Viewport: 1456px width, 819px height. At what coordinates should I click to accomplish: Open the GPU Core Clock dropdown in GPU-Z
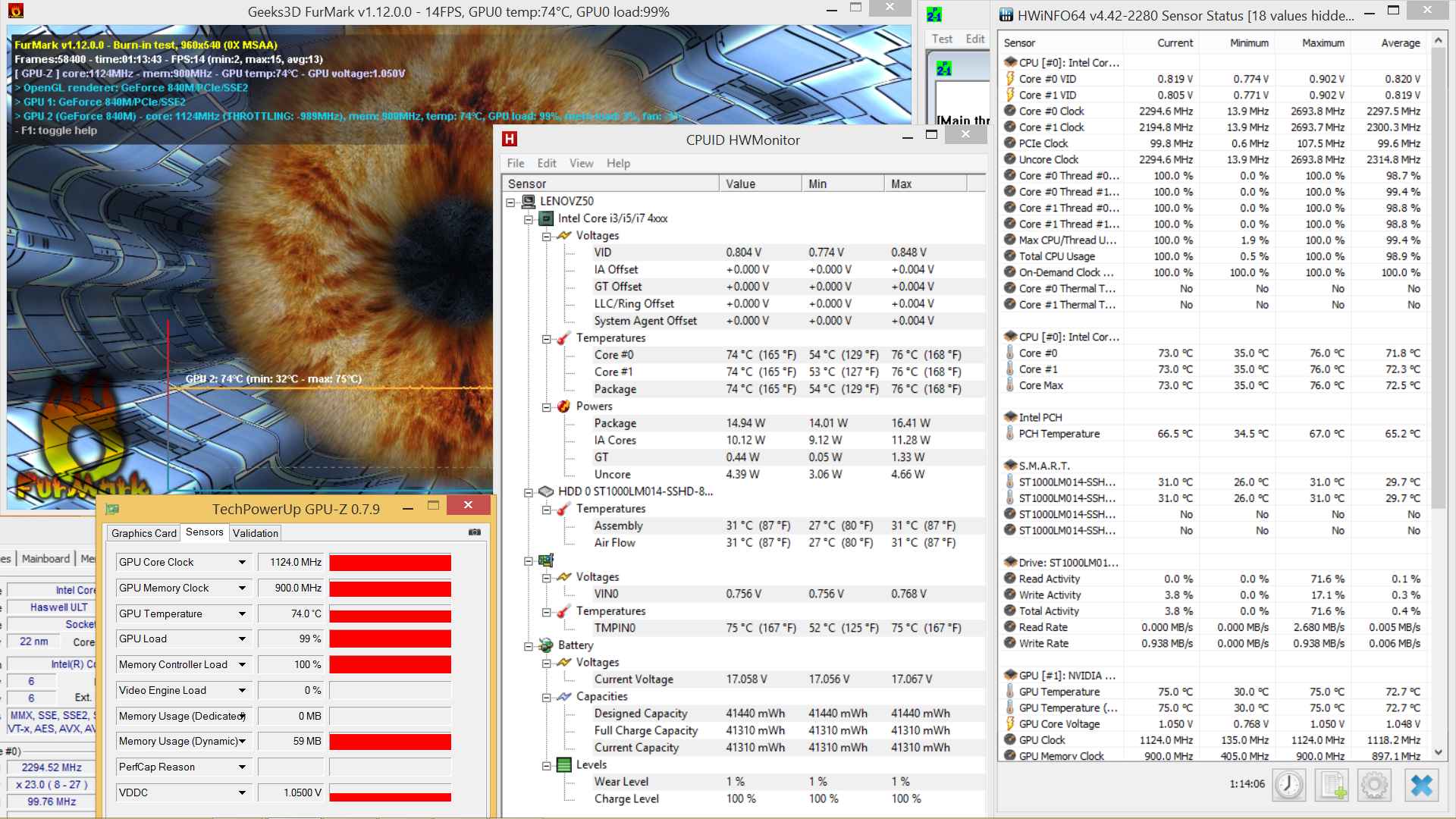242,562
